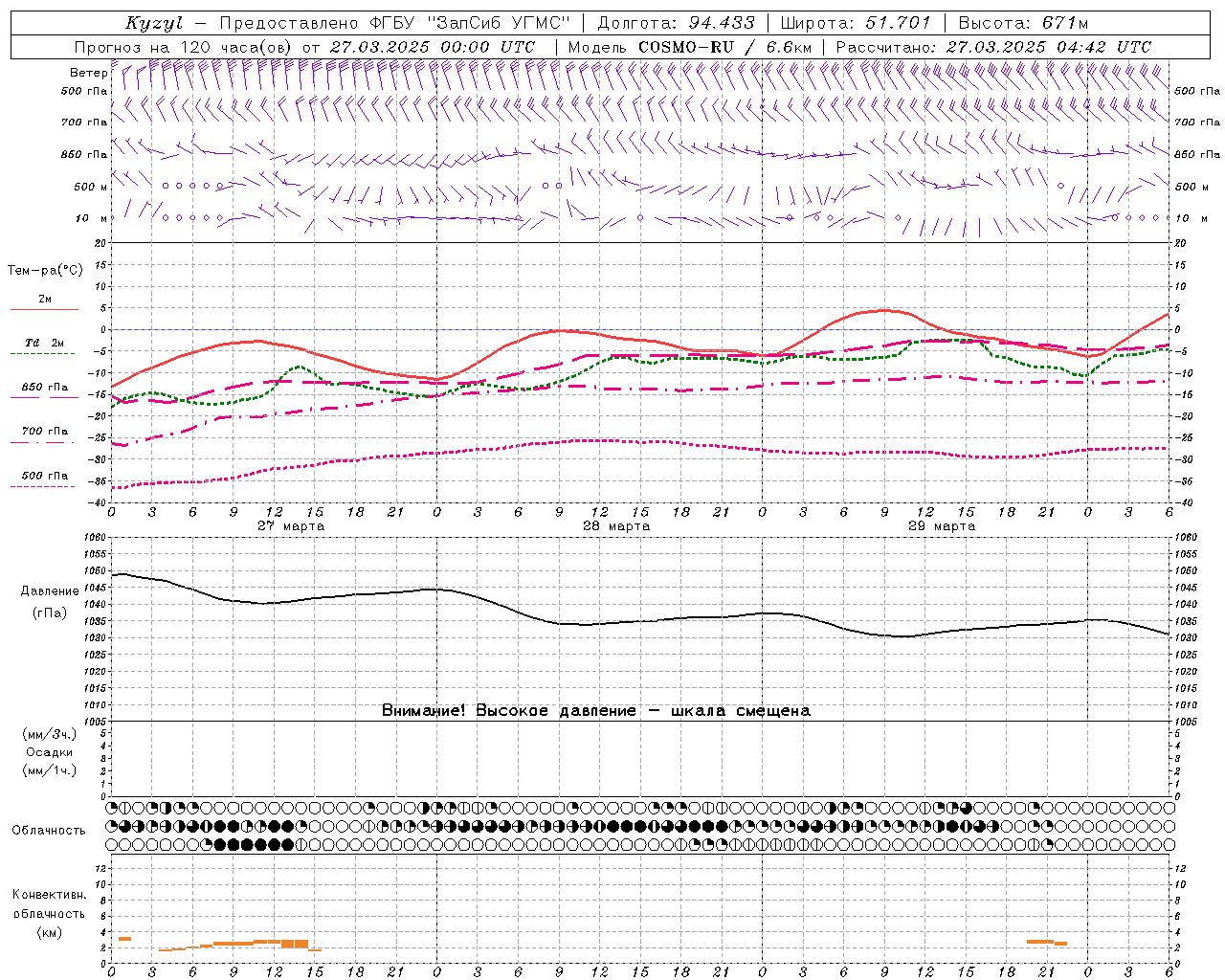Click the 29 марта date label
This screenshot has height=980, width=1225.
(942, 526)
